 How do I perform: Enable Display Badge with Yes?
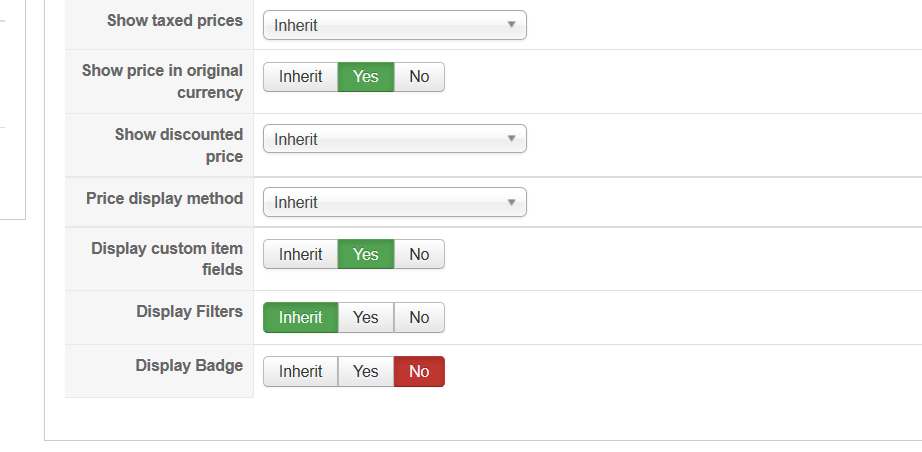[x=366, y=371]
